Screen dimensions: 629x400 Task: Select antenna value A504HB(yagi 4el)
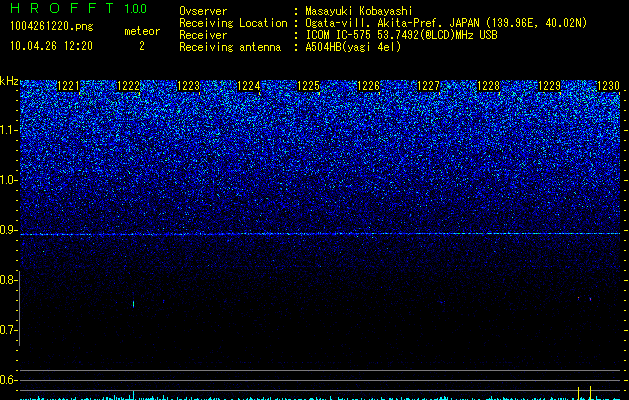click(353, 47)
